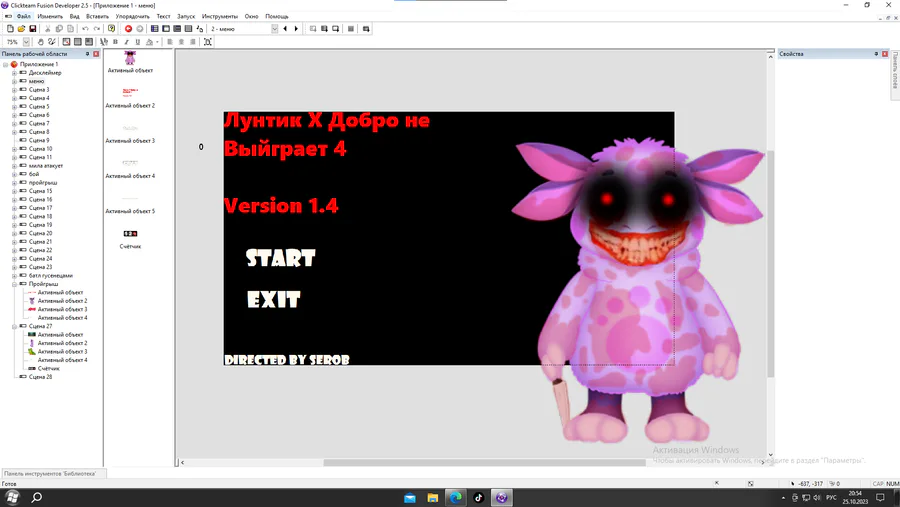This screenshot has height=507, width=900.
Task: Open the Запуск menu
Action: (186, 16)
